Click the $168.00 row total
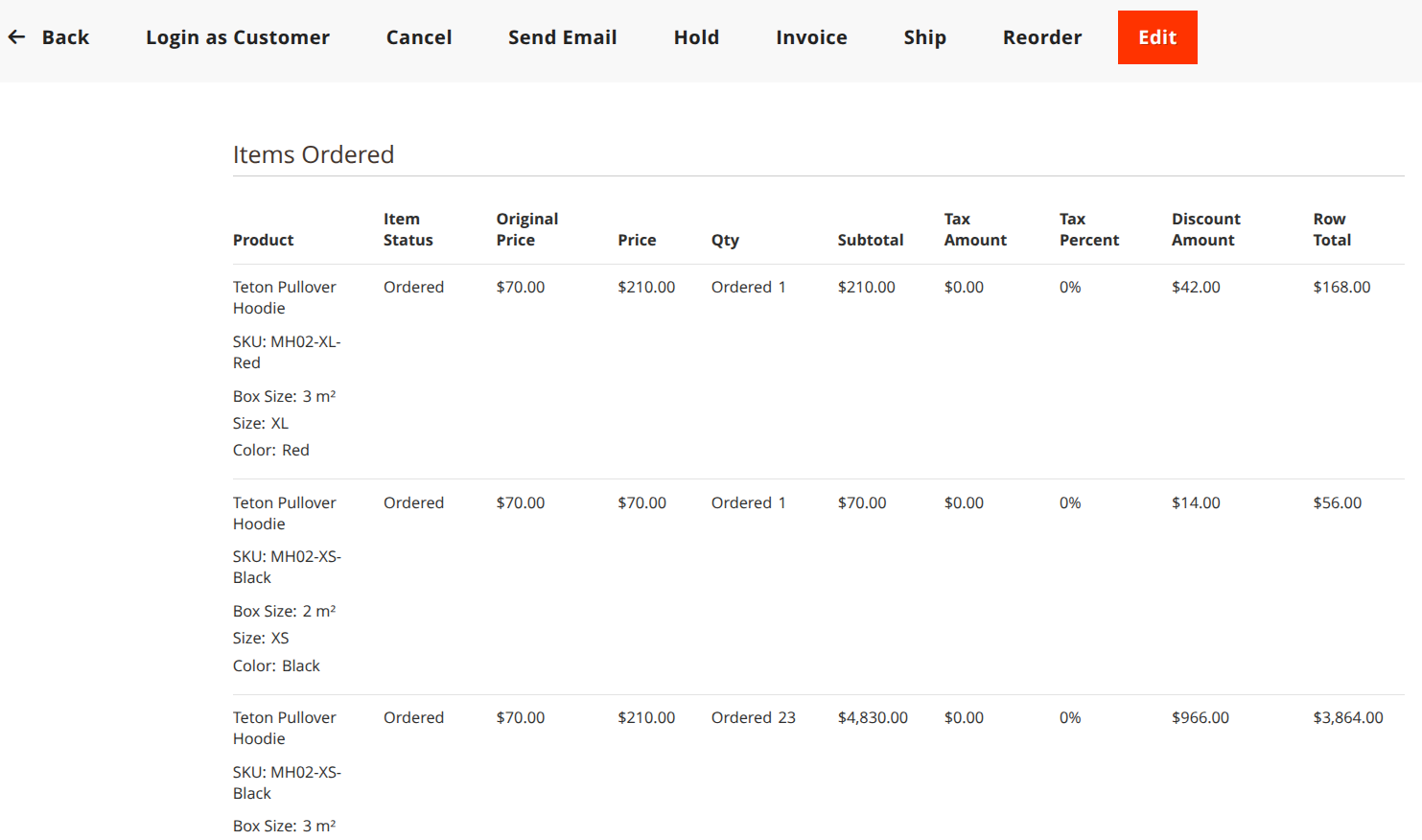Image resolution: width=1422 pixels, height=840 pixels. point(1341,287)
